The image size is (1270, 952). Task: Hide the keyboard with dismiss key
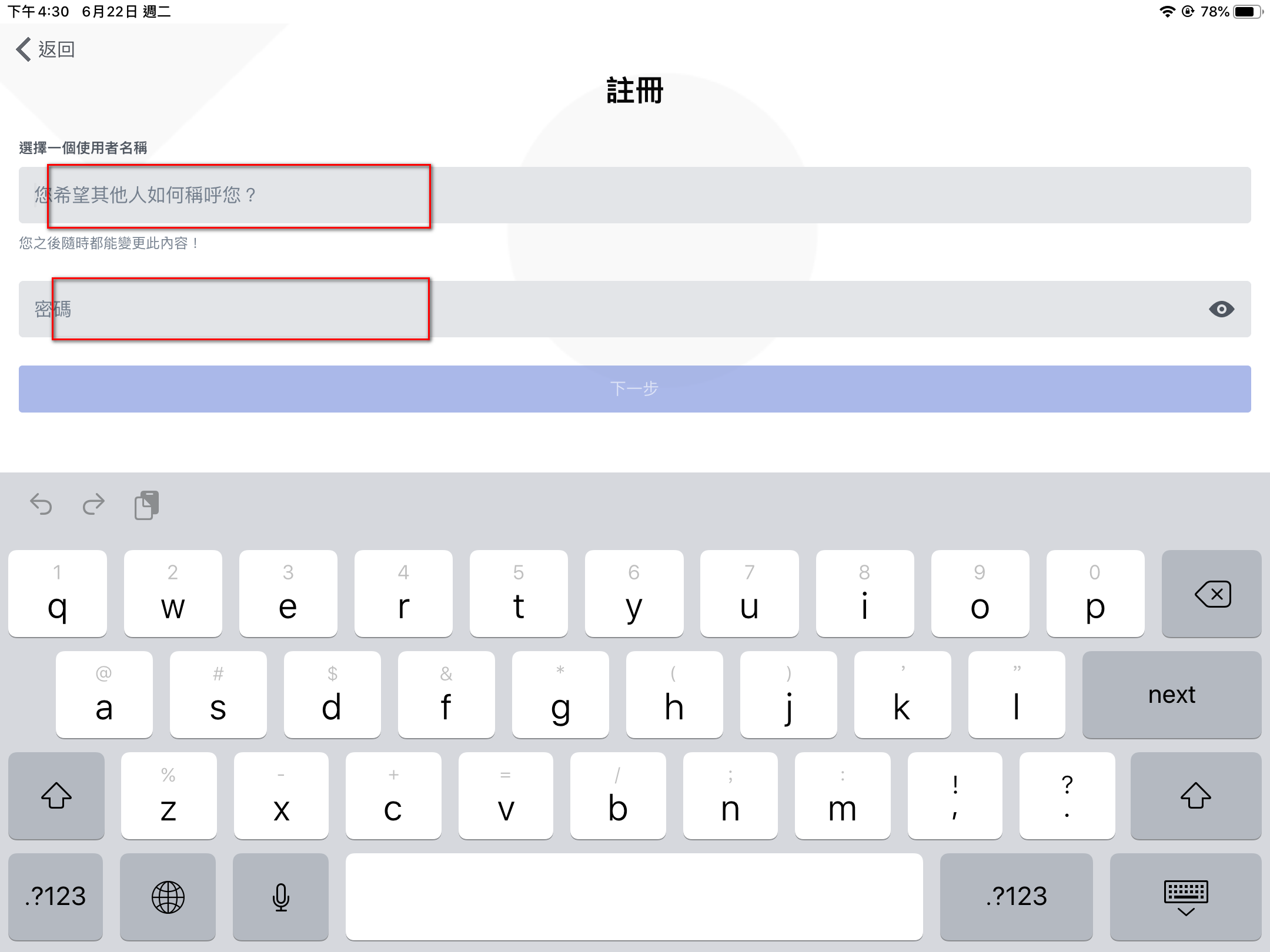1185,897
